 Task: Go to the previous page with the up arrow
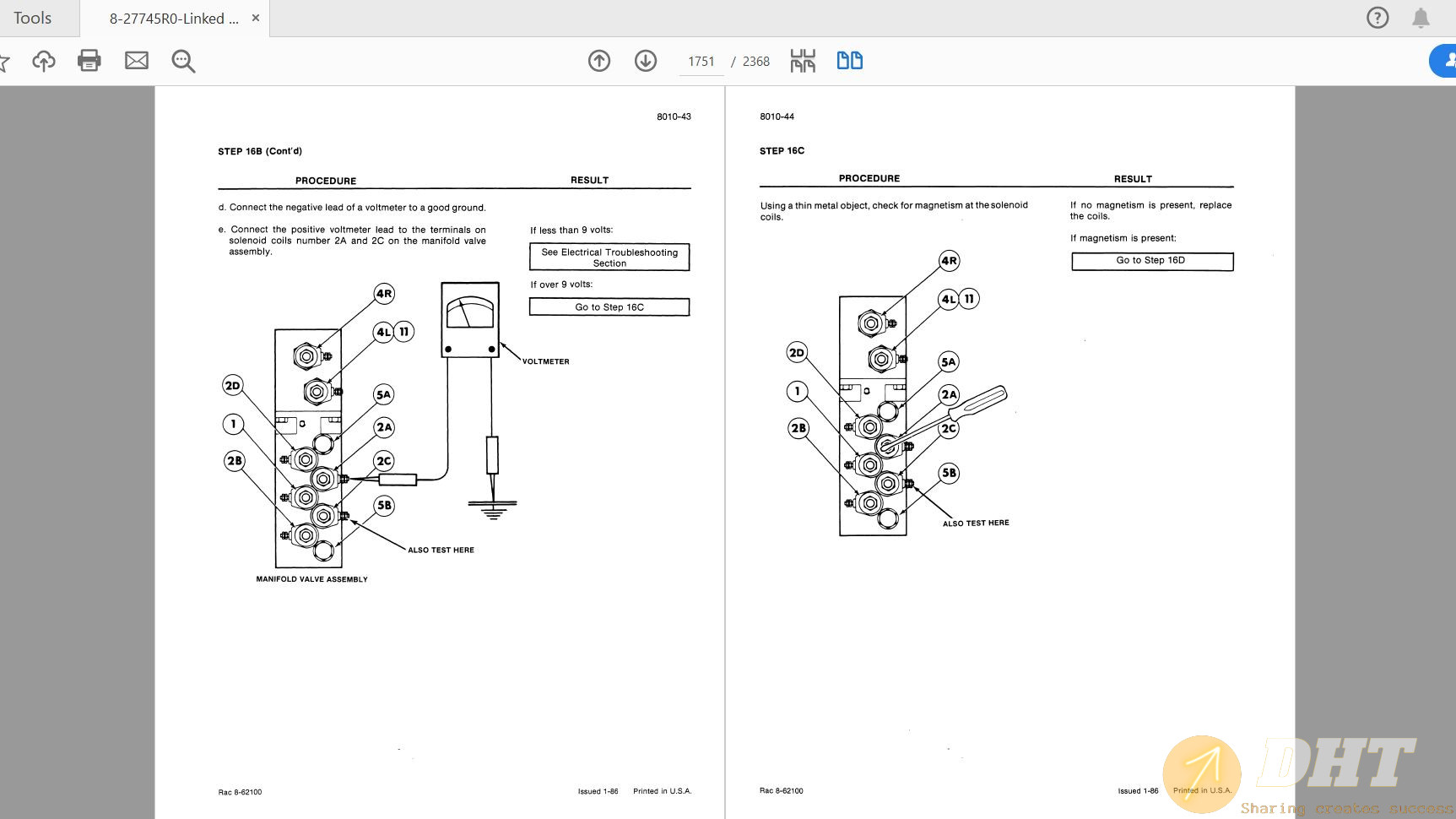[599, 61]
